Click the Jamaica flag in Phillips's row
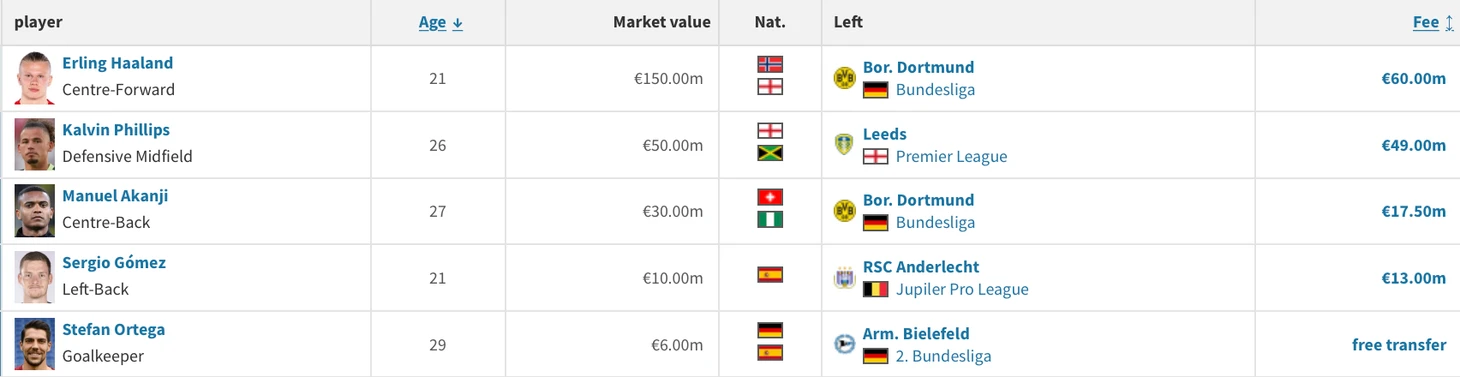 [770, 153]
